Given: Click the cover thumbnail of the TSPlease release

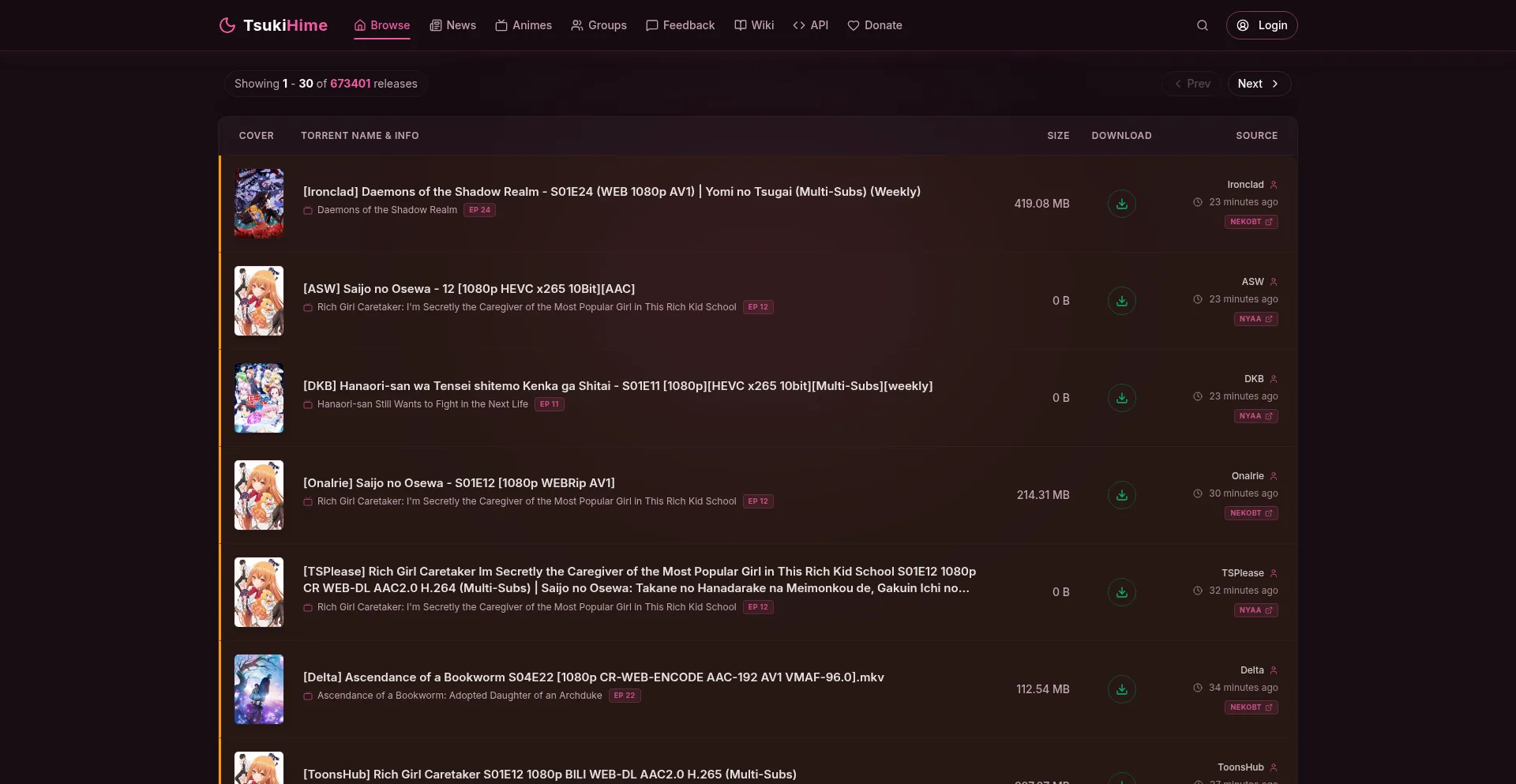Looking at the screenshot, I should pyautogui.click(x=259, y=592).
